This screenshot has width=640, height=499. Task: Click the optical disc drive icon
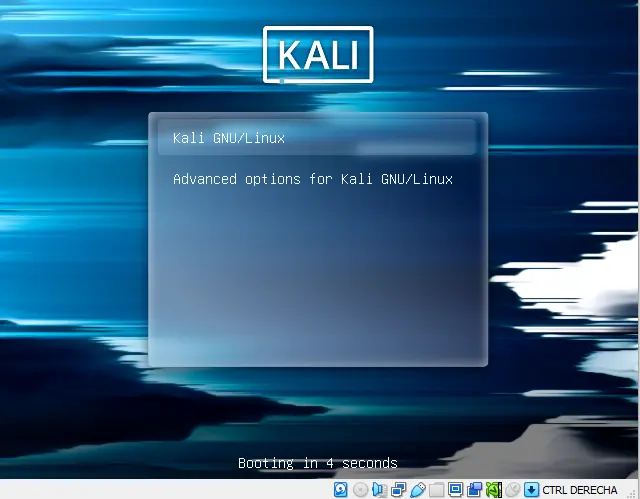coord(360,490)
